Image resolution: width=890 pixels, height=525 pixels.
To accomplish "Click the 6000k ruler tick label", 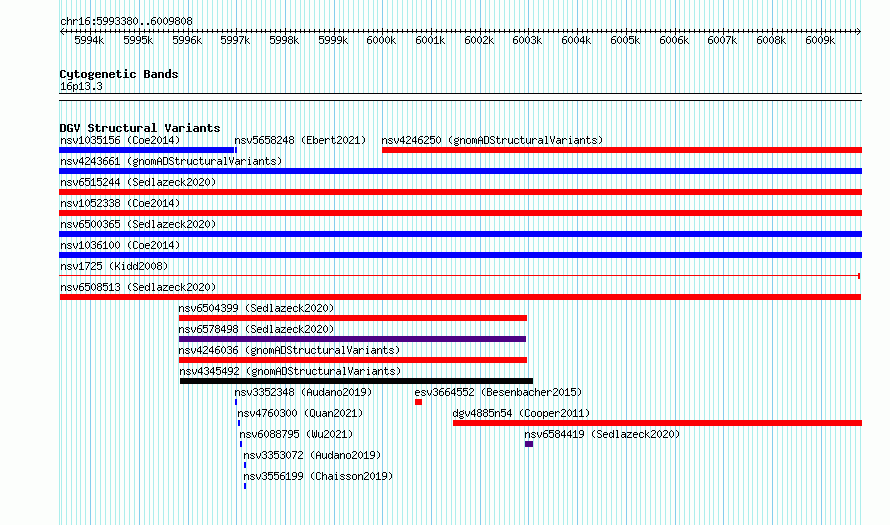I will pos(381,41).
